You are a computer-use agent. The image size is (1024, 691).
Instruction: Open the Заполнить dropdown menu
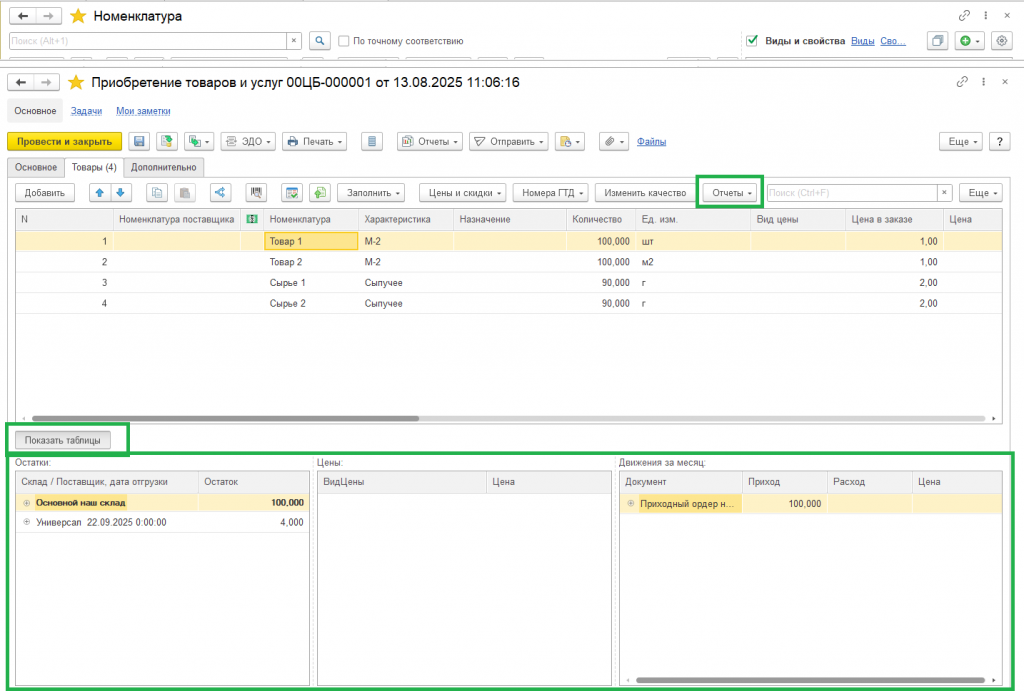point(370,193)
